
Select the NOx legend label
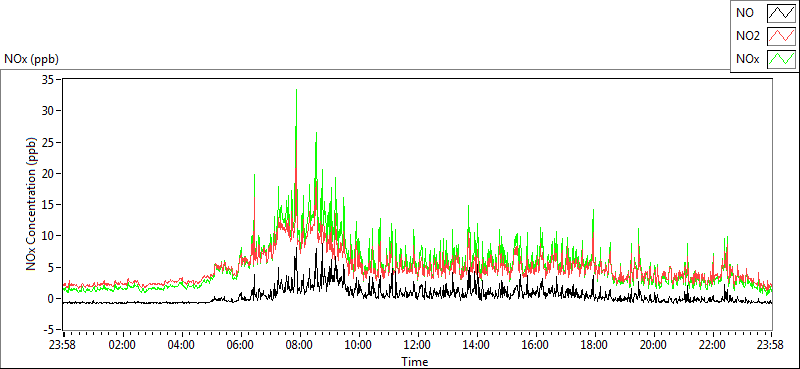click(x=747, y=60)
